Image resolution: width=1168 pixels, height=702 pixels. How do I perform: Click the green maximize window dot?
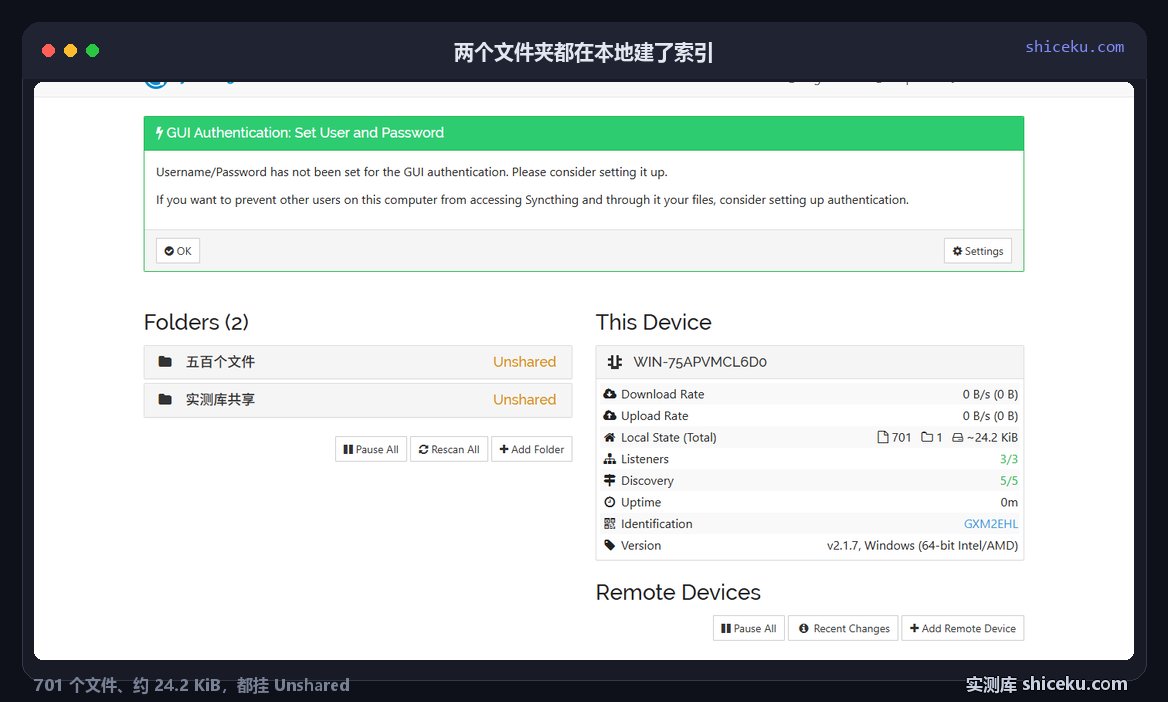[92, 51]
